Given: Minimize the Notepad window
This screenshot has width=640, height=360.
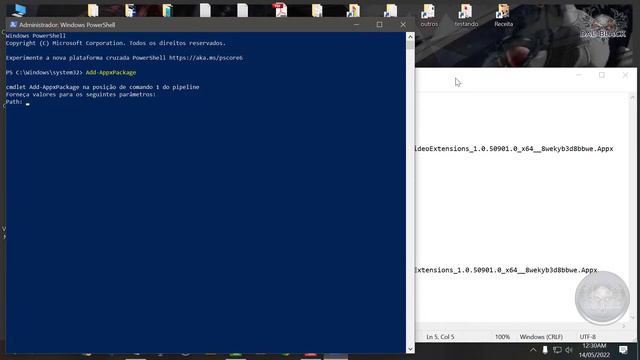Looking at the screenshot, I should [x=578, y=75].
